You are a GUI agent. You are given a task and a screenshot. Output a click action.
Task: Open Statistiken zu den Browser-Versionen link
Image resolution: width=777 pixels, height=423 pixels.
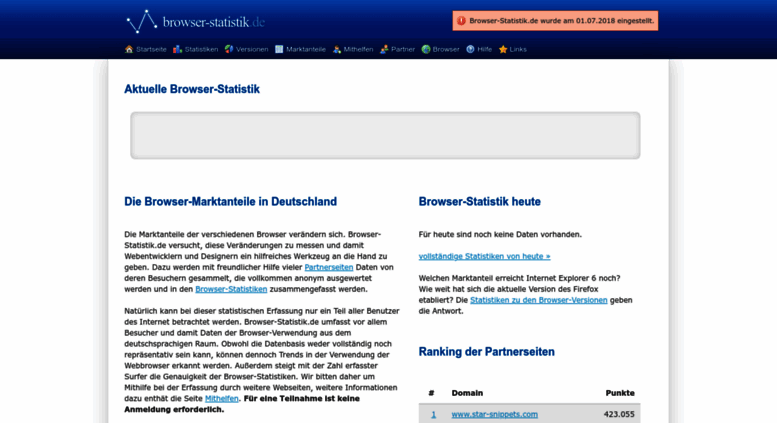[539, 300]
